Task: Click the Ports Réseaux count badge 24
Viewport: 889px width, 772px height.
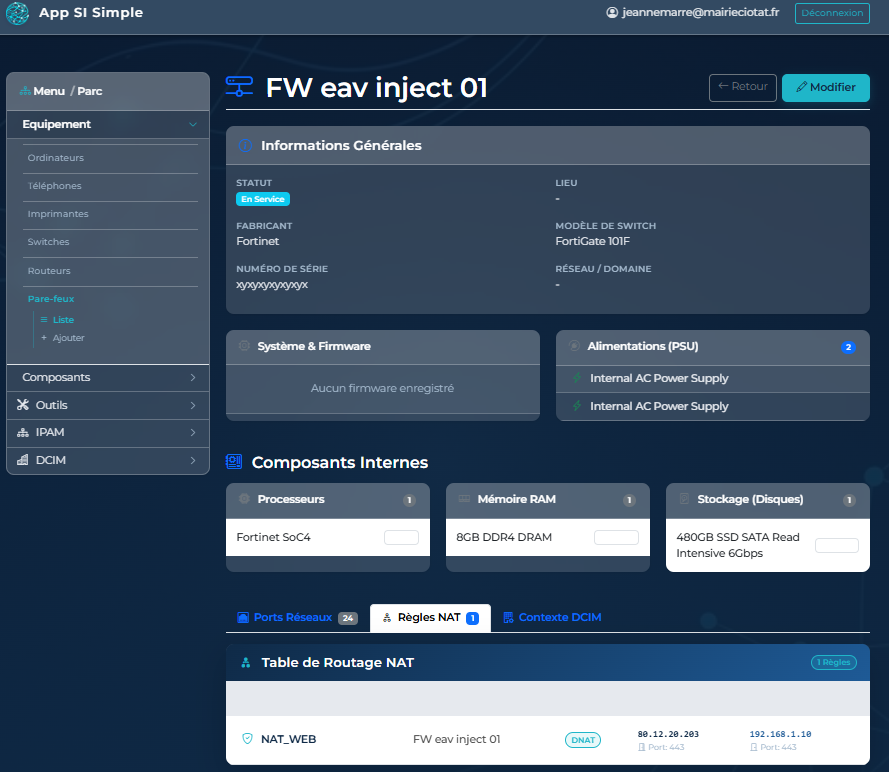Action: click(x=348, y=618)
